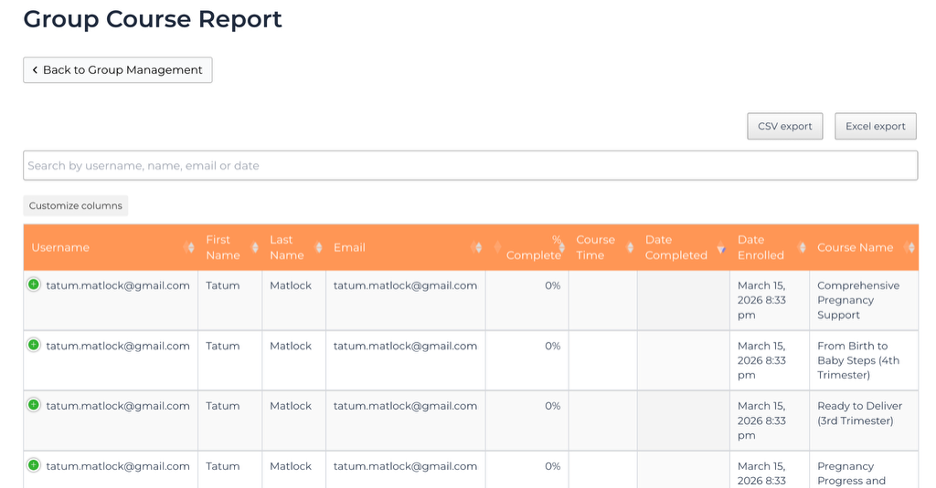Select 0% value in Ready to Deliver row
The height and width of the screenshot is (488, 936).
click(x=553, y=406)
